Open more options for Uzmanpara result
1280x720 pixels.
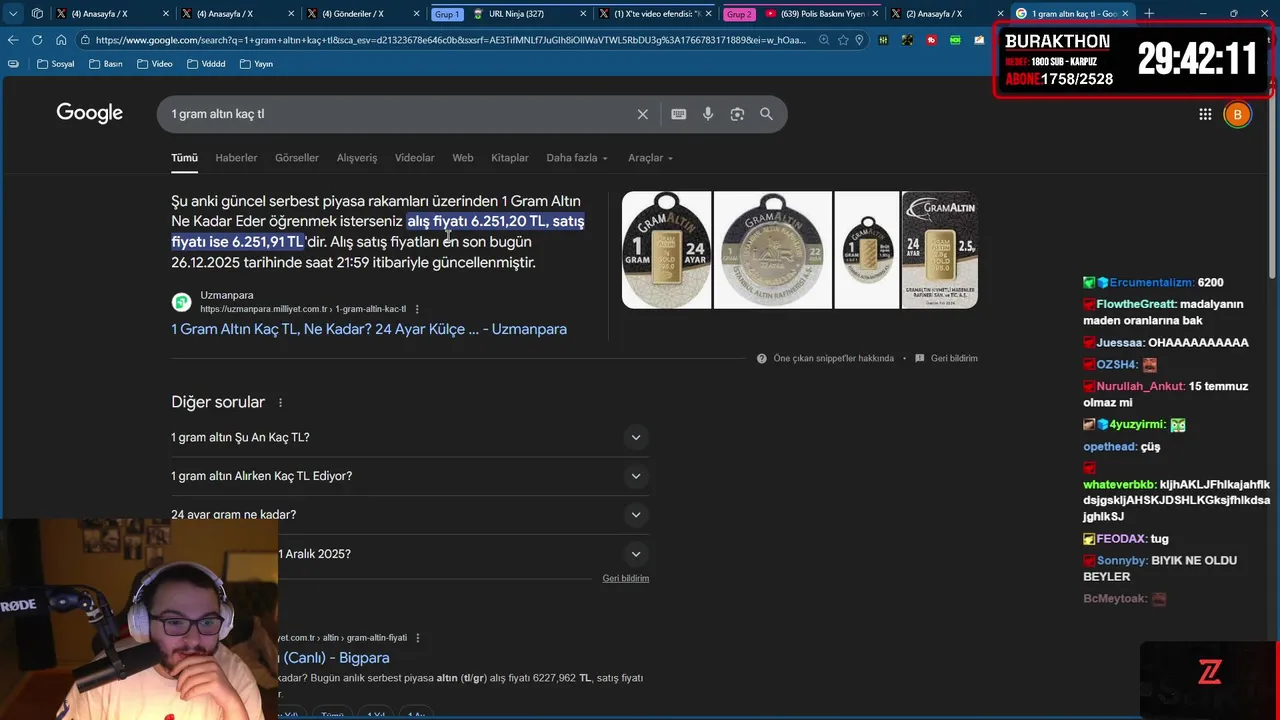pyautogui.click(x=417, y=309)
